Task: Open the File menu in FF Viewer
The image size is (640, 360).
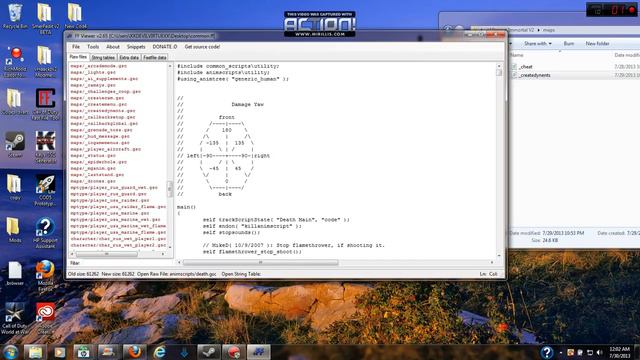Action: (x=76, y=47)
